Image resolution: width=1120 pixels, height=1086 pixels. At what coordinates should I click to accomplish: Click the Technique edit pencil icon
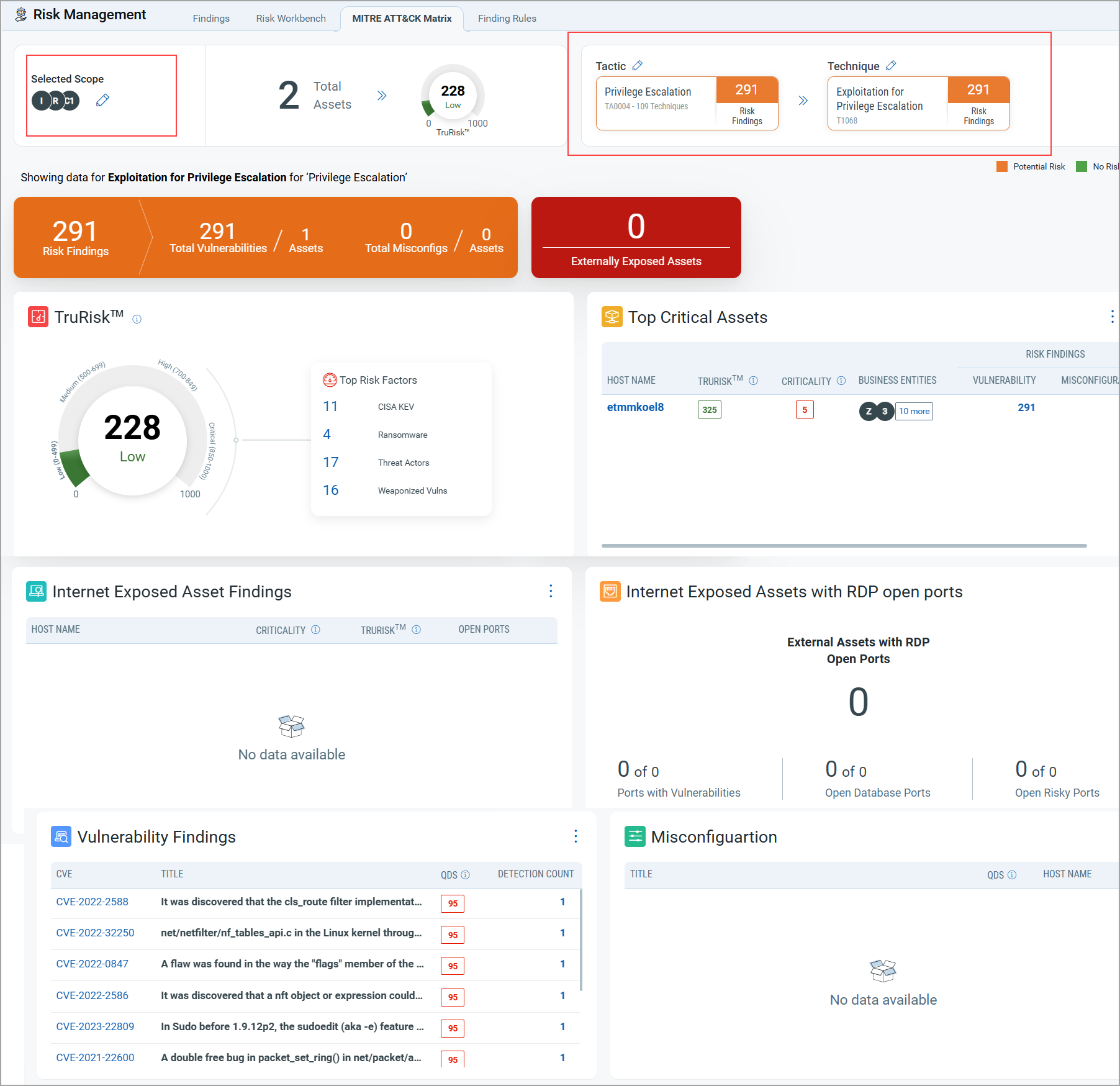[891, 66]
